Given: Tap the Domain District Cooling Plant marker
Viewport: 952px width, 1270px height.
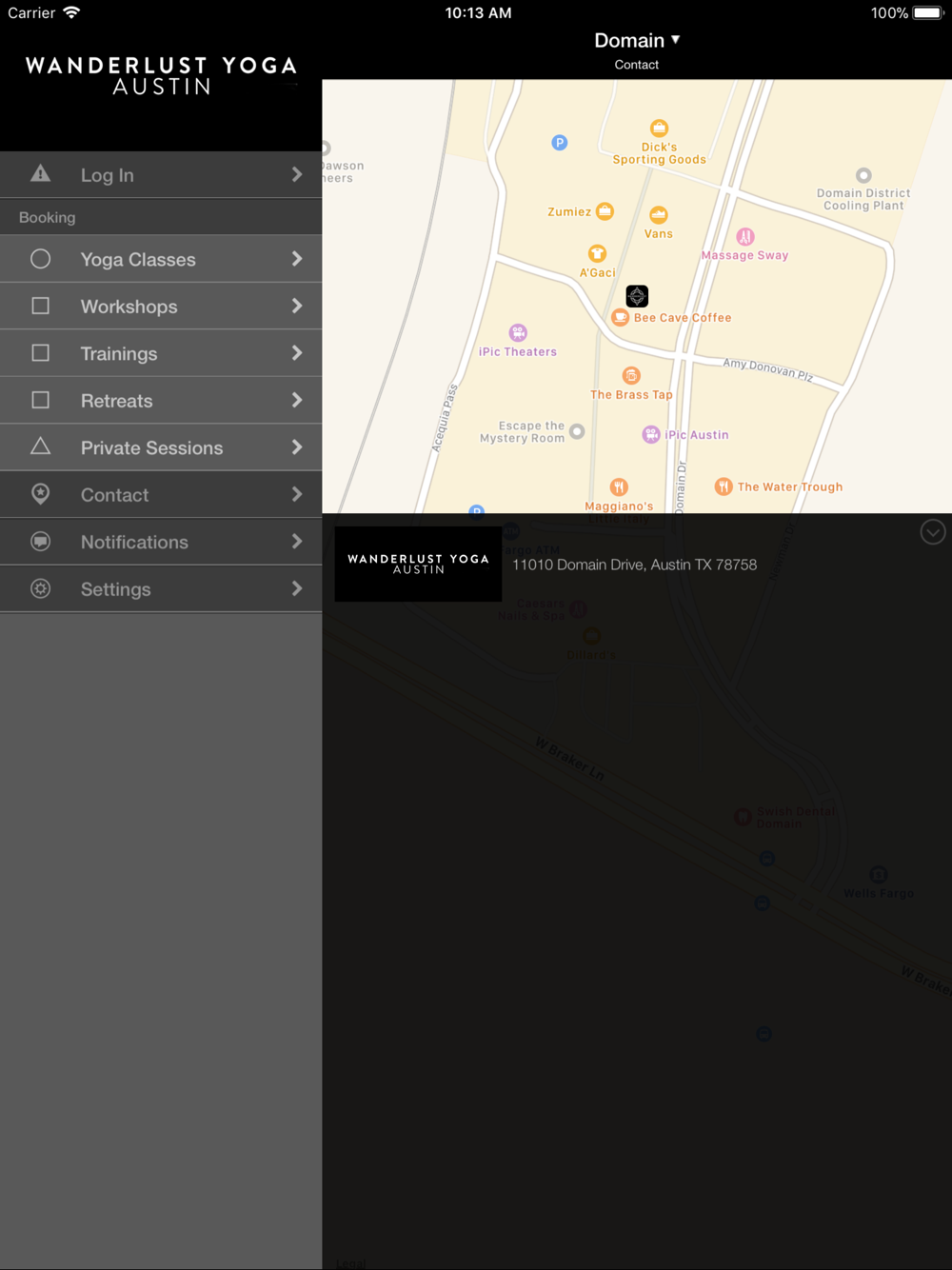Looking at the screenshot, I should [x=863, y=175].
